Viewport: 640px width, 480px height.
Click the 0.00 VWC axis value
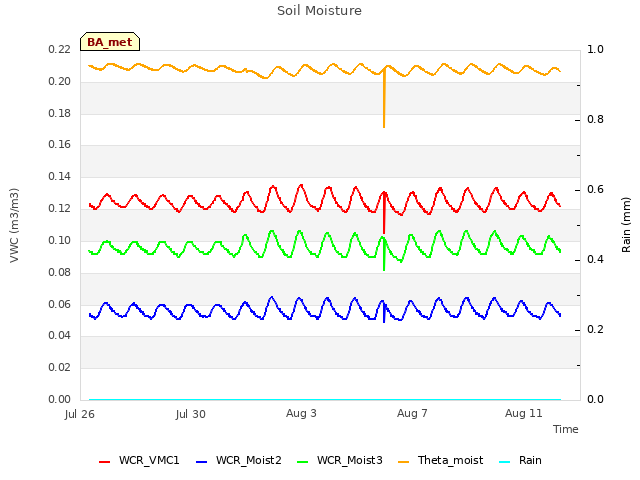pos(60,399)
